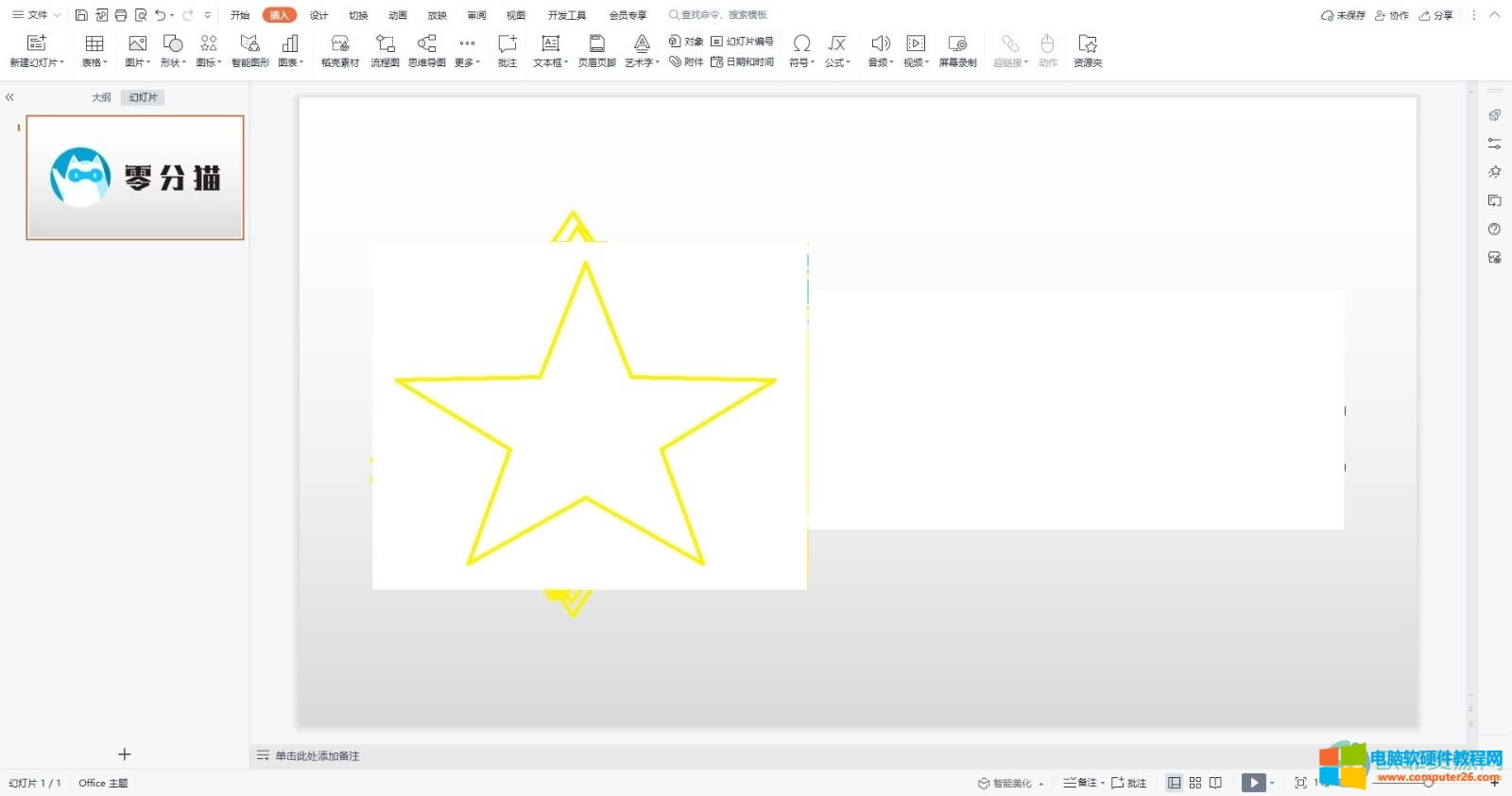
Task: Click the save icon in quick access bar
Action: (81, 15)
